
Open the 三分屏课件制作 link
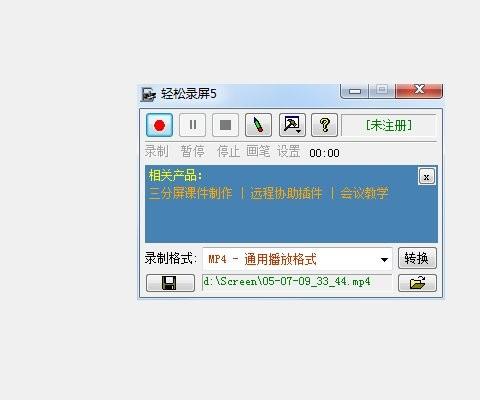pyautogui.click(x=190, y=193)
